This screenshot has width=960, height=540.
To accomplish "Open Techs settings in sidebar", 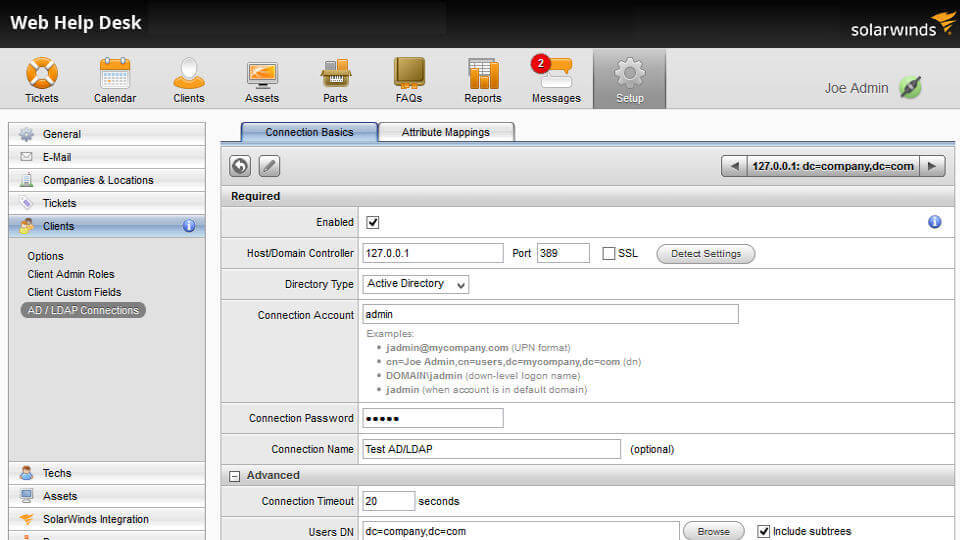I will click(107, 473).
